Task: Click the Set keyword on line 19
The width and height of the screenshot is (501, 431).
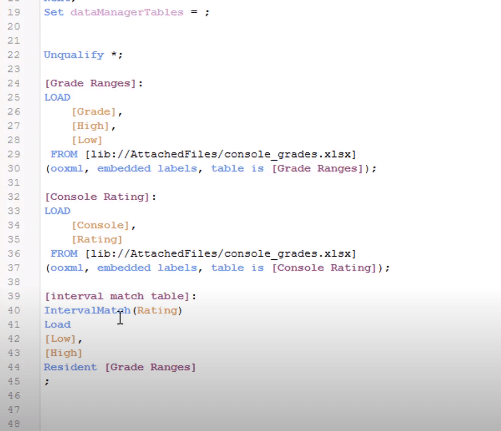Action: (53, 12)
